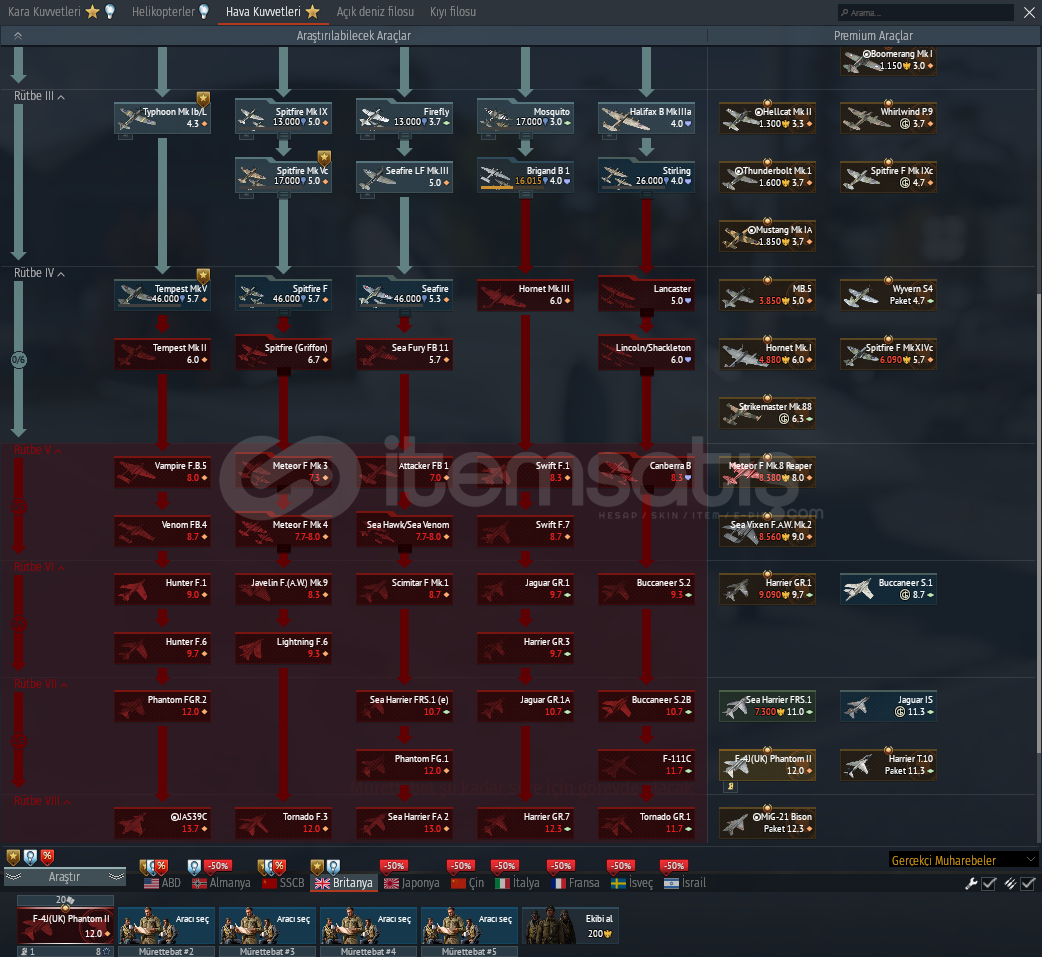Select the Mosquito aircraft card

point(526,118)
